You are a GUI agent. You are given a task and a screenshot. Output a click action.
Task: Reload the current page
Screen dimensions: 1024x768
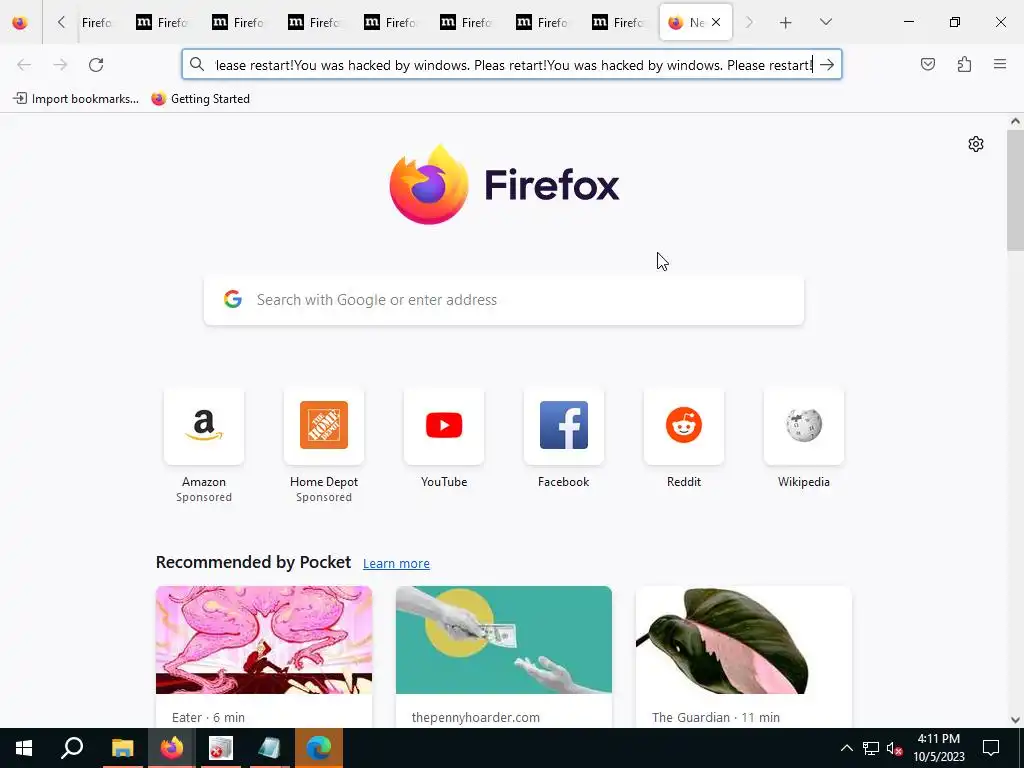click(96, 65)
